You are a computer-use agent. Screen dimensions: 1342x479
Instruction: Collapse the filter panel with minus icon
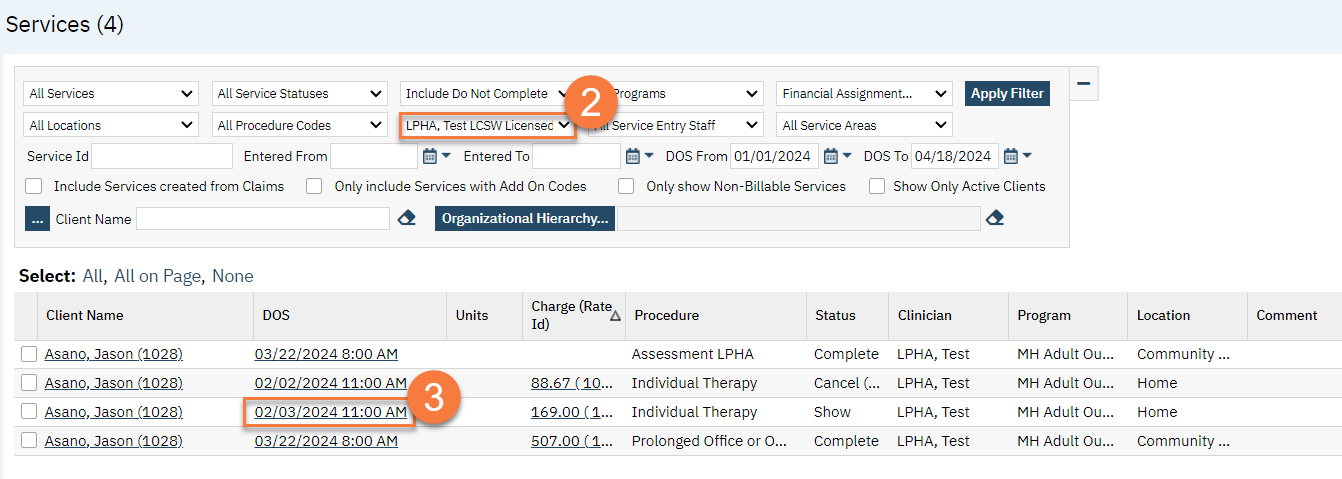1083,84
